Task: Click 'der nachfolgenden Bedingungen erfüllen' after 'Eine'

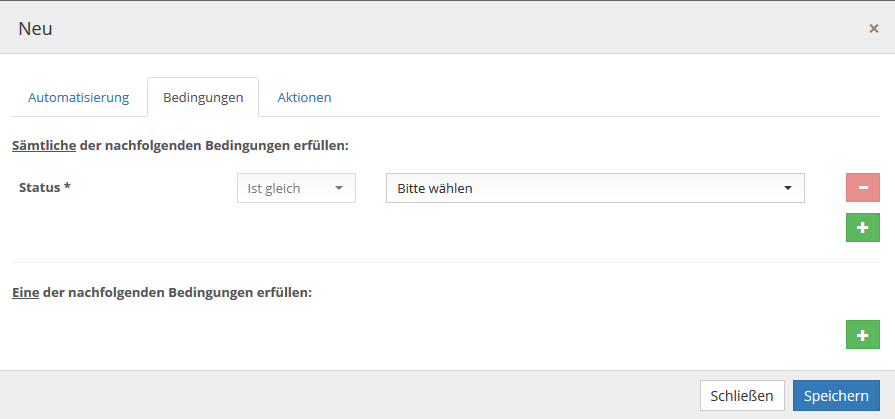Action: coord(177,293)
